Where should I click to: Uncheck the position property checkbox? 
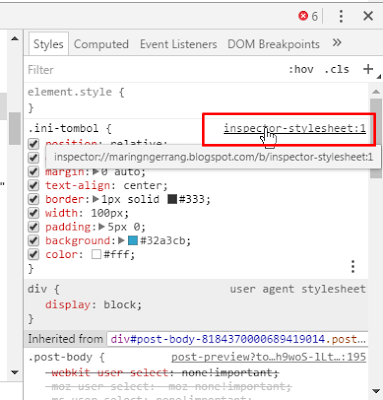(x=33, y=144)
